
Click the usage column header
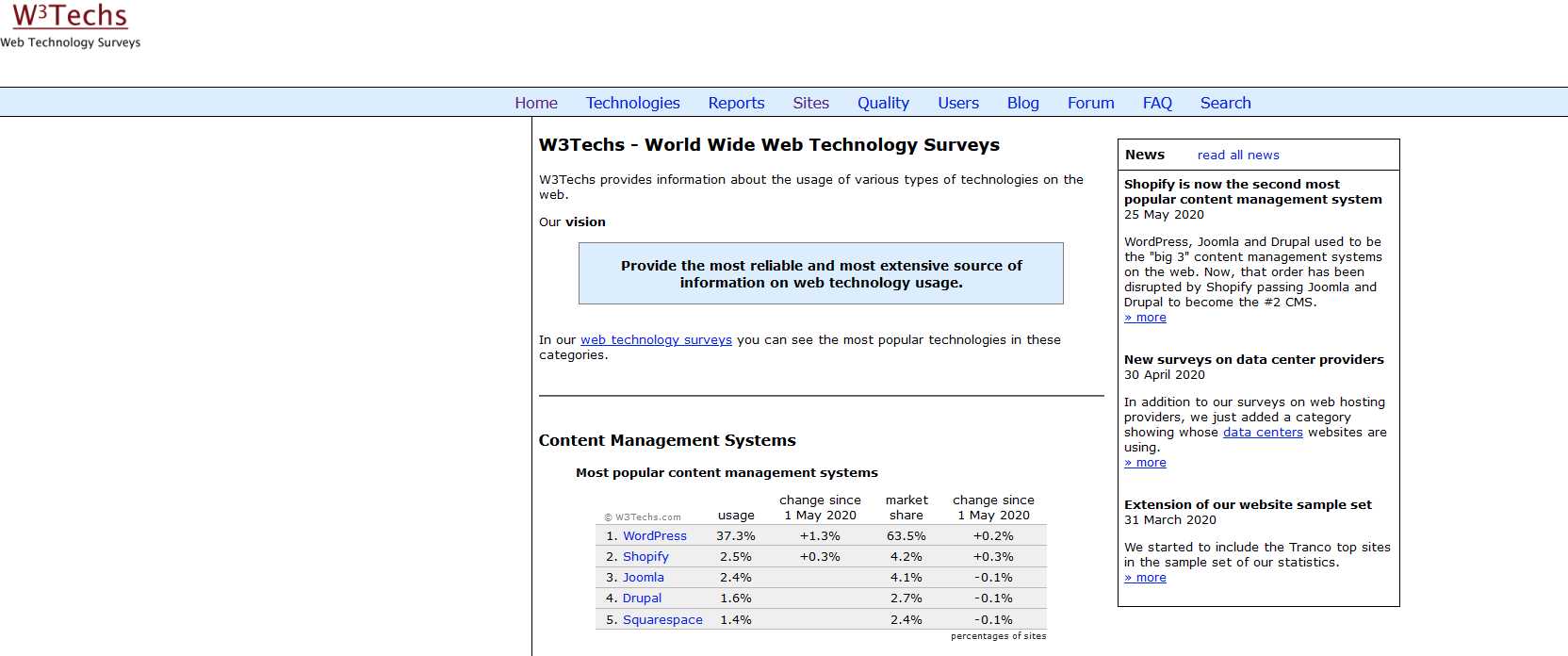pyautogui.click(x=736, y=515)
